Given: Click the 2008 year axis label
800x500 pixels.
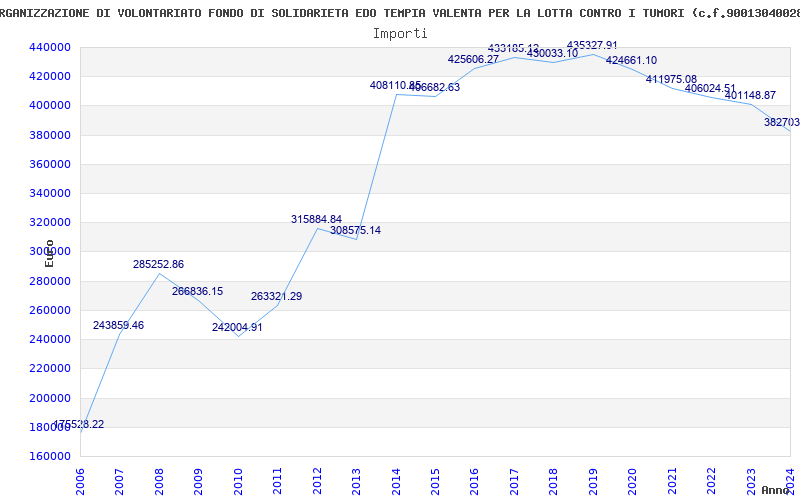Looking at the screenshot, I should [x=159, y=482].
